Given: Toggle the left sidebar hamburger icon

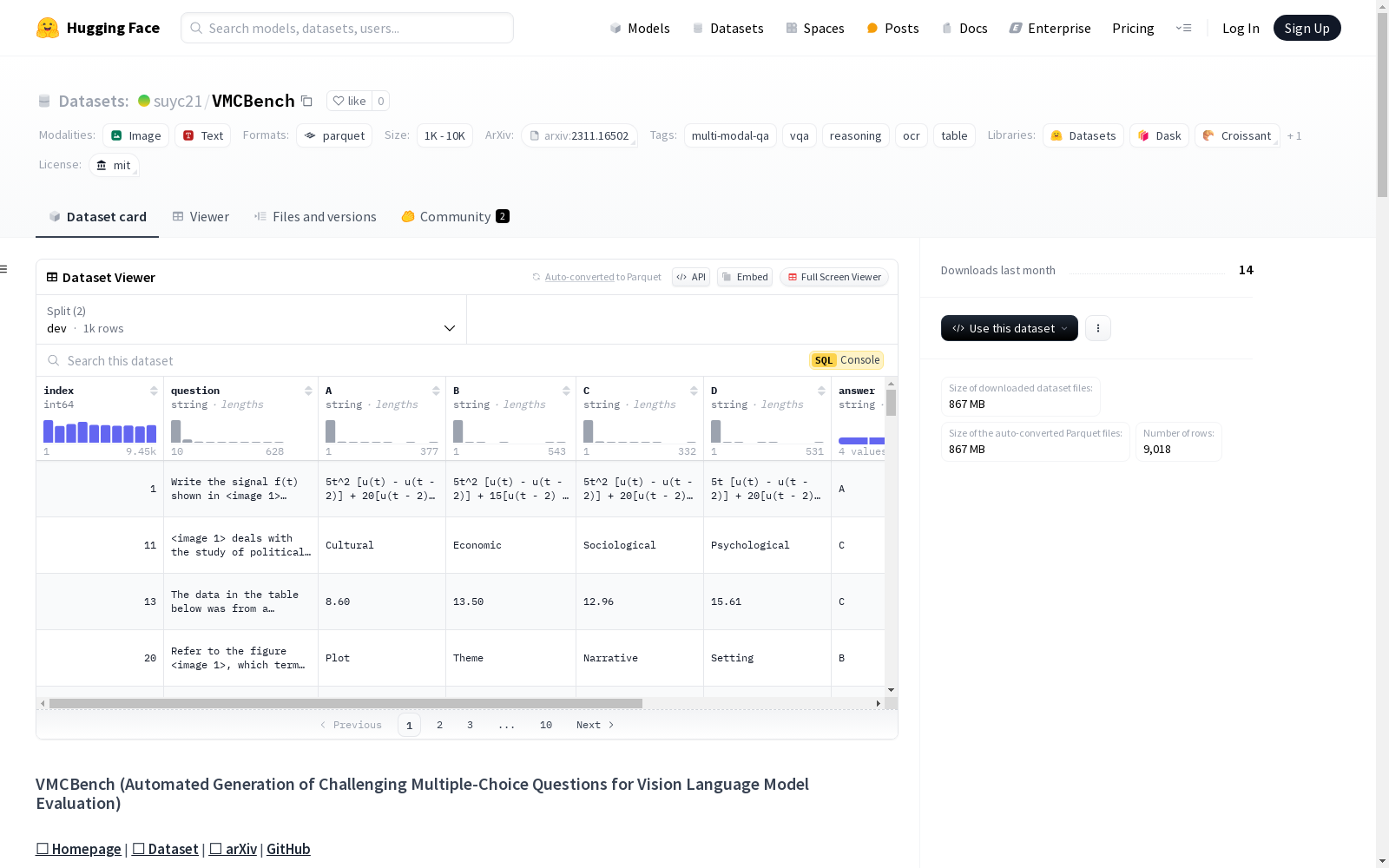Looking at the screenshot, I should click(3, 269).
